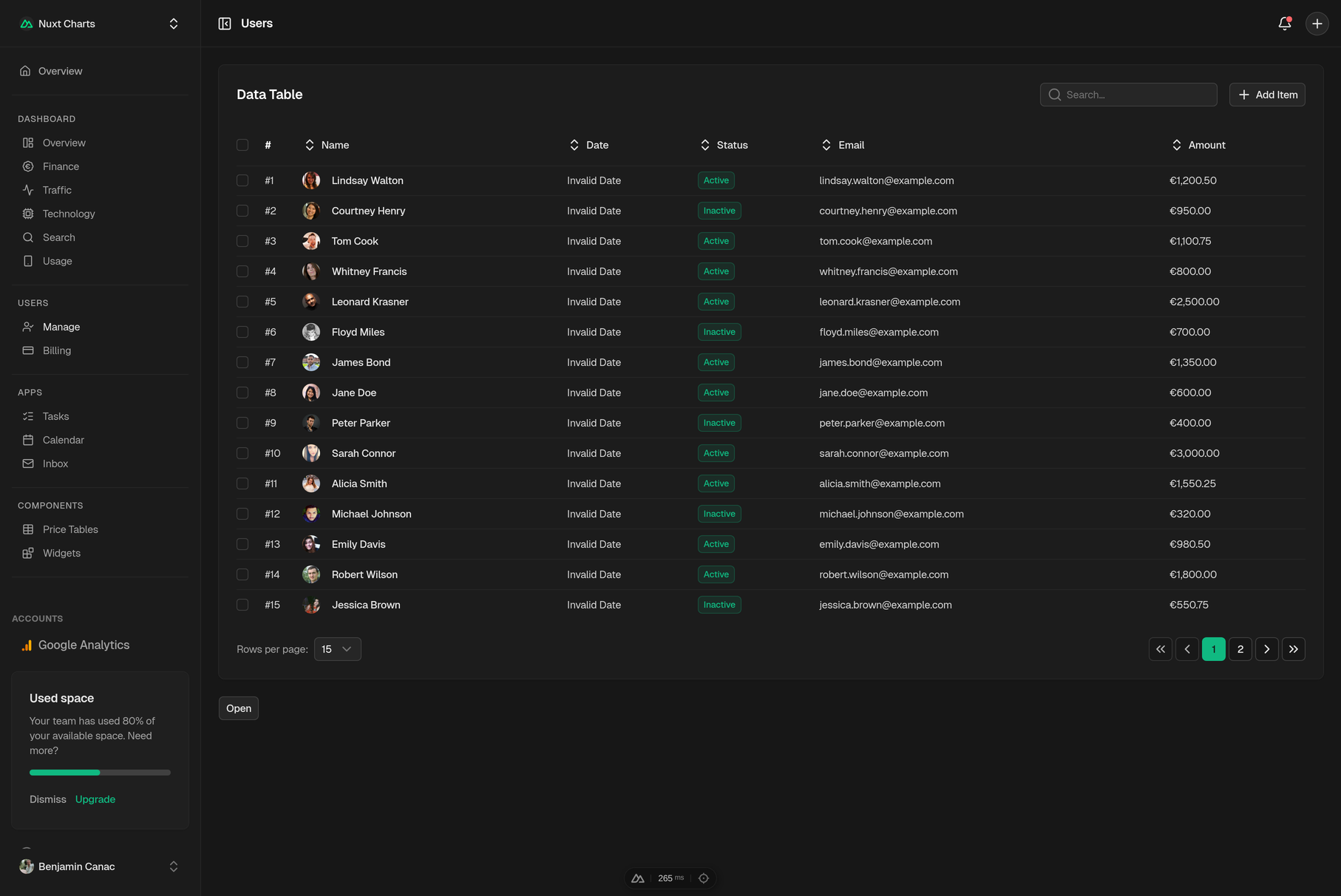Check the row checkbox for Tom Cook
This screenshot has width=1341, height=896.
tap(242, 241)
